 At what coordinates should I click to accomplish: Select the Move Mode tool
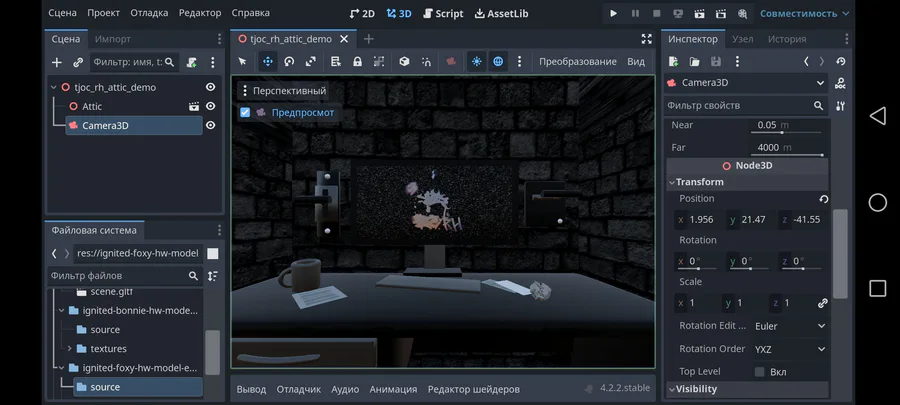(267, 61)
